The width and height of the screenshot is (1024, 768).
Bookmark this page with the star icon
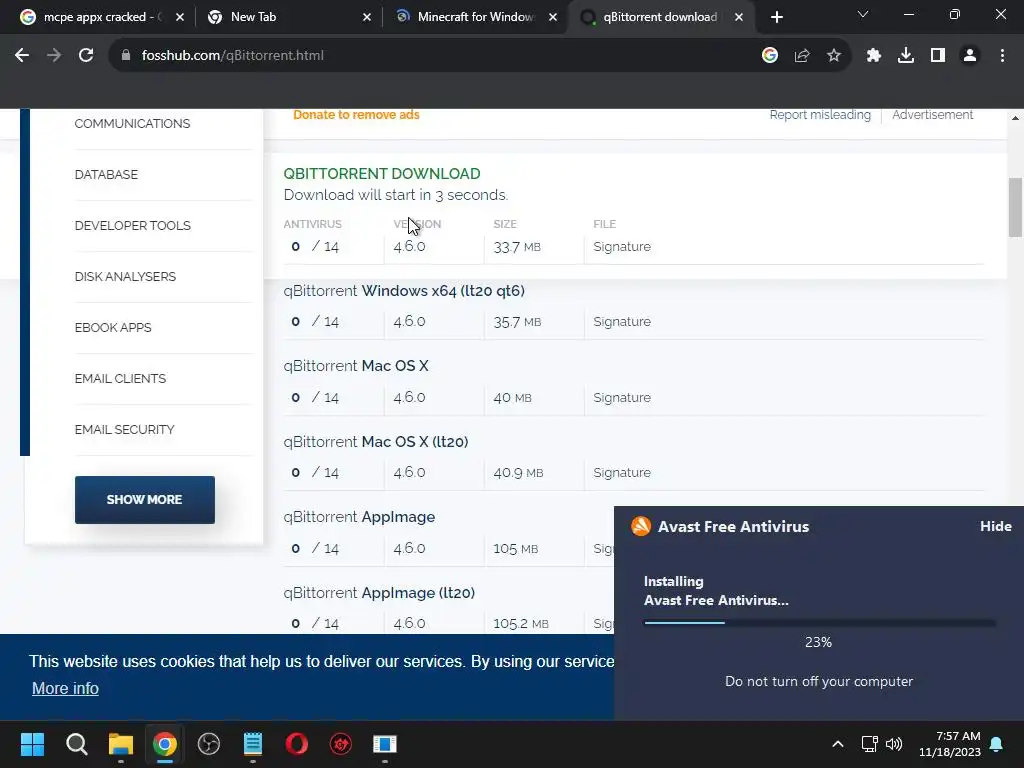834,56
